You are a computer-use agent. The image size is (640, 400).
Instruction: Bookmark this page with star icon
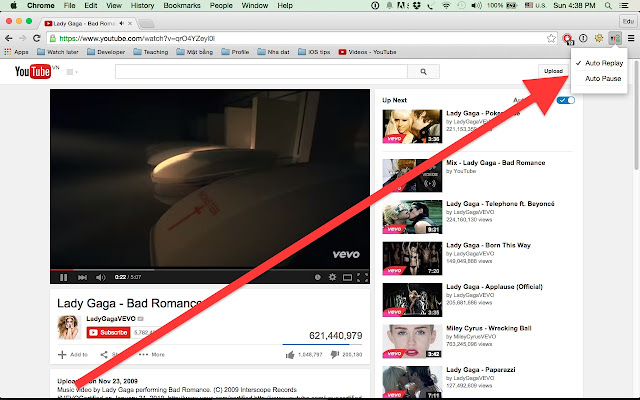[x=551, y=38]
